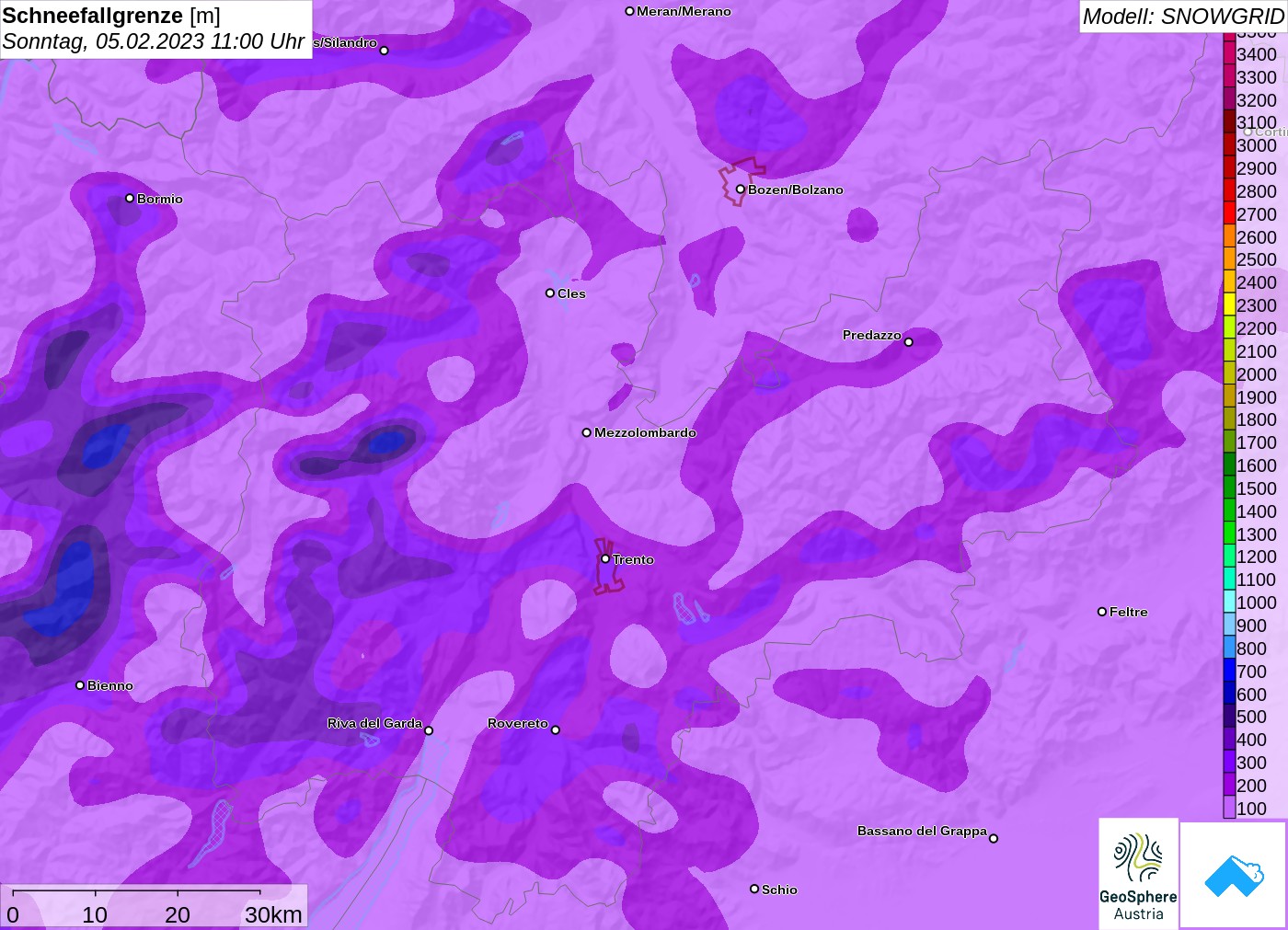Select the 2700 m legend color swatch
Screen dimensions: 1288x930
(x=1229, y=214)
